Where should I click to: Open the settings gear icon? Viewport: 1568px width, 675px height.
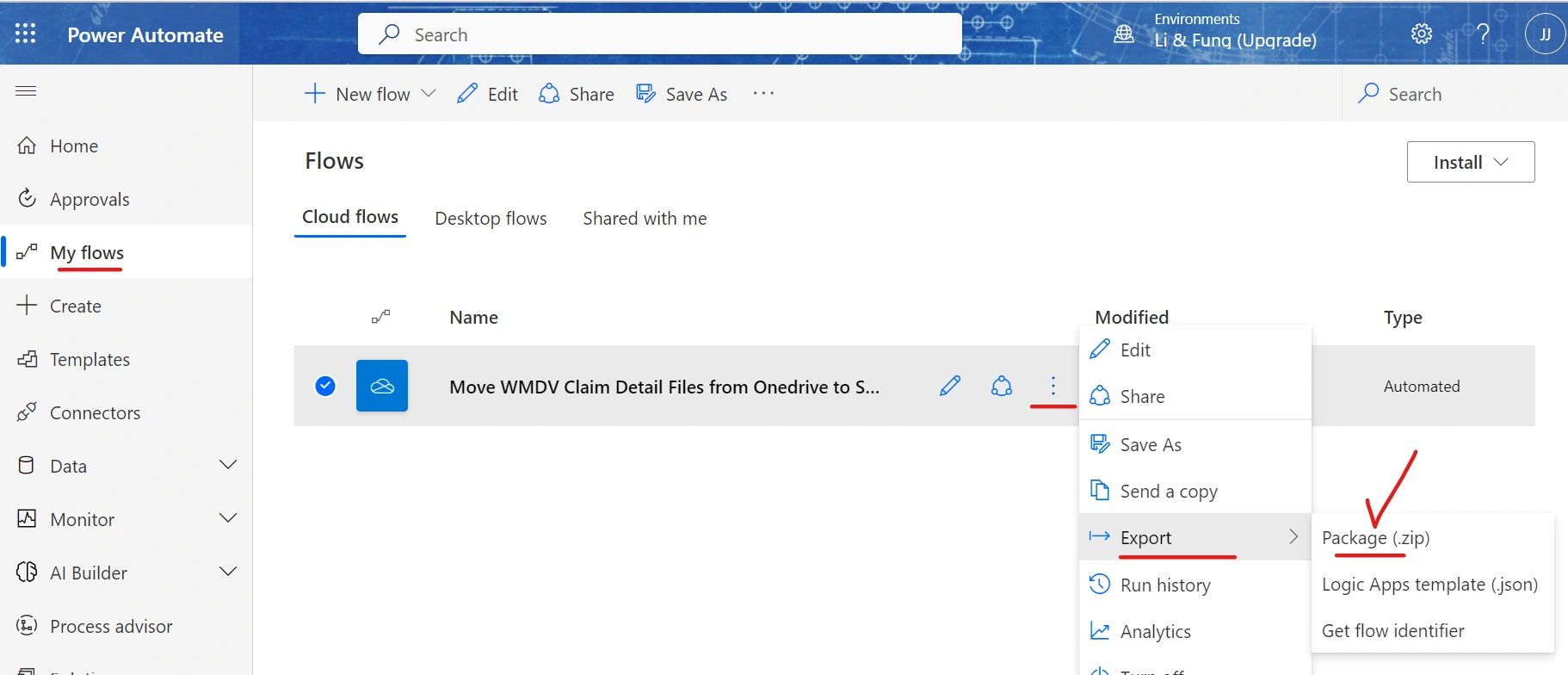click(x=1421, y=34)
